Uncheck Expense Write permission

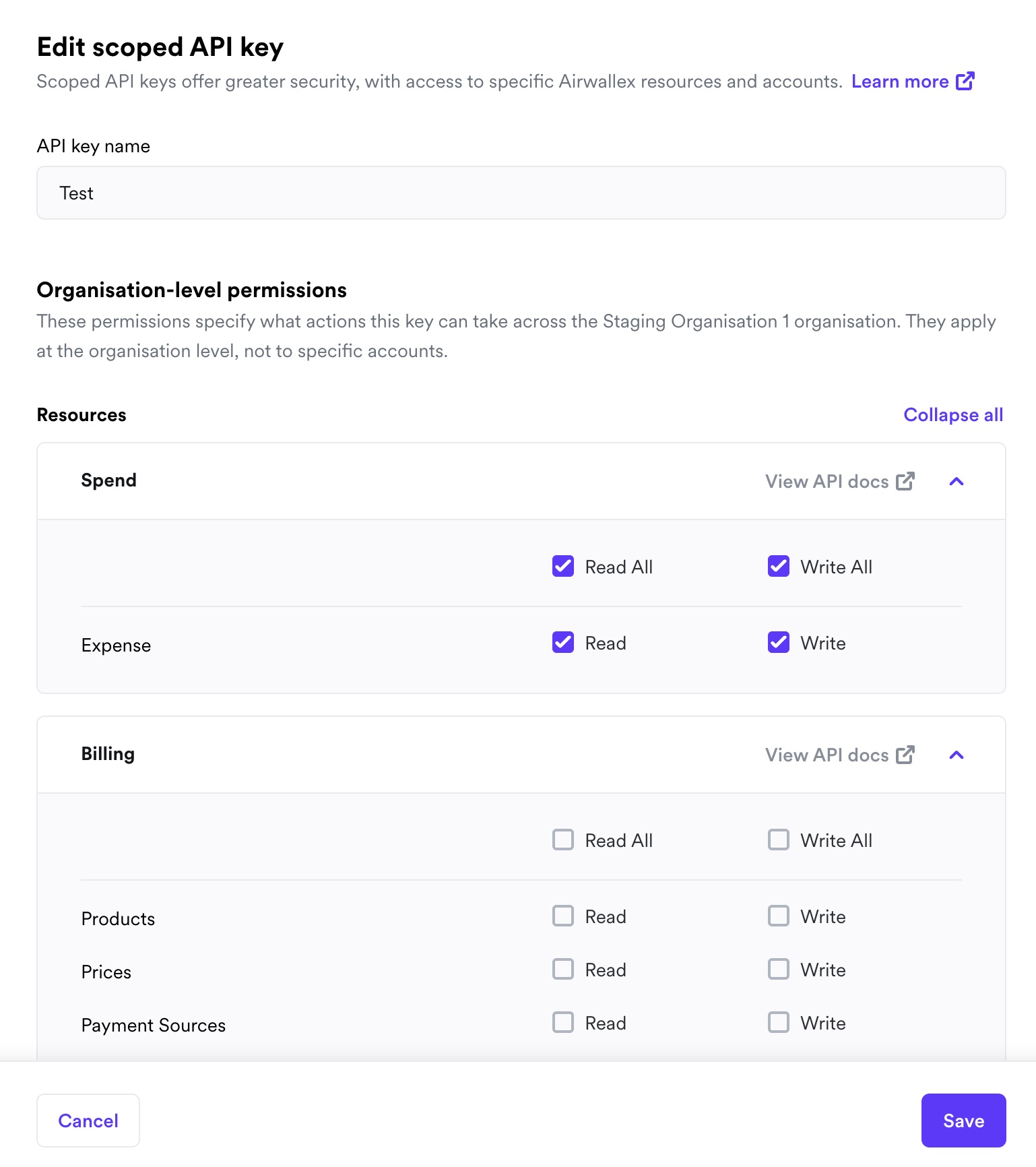[x=779, y=643]
